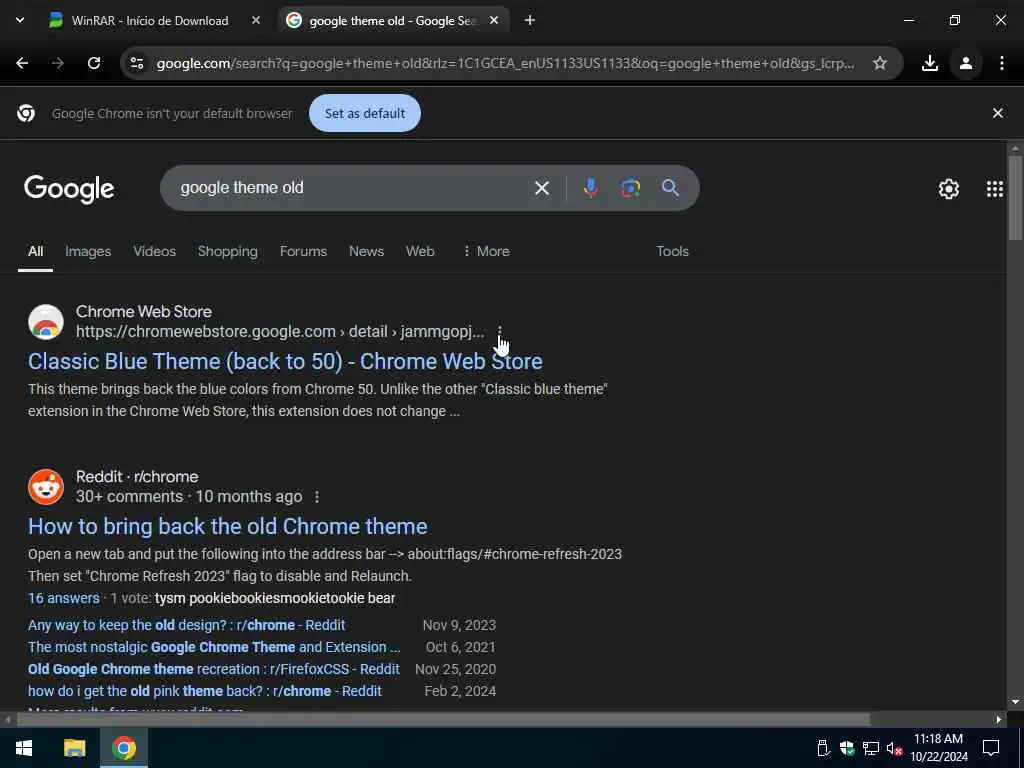Open Google quick settings gear

[949, 189]
